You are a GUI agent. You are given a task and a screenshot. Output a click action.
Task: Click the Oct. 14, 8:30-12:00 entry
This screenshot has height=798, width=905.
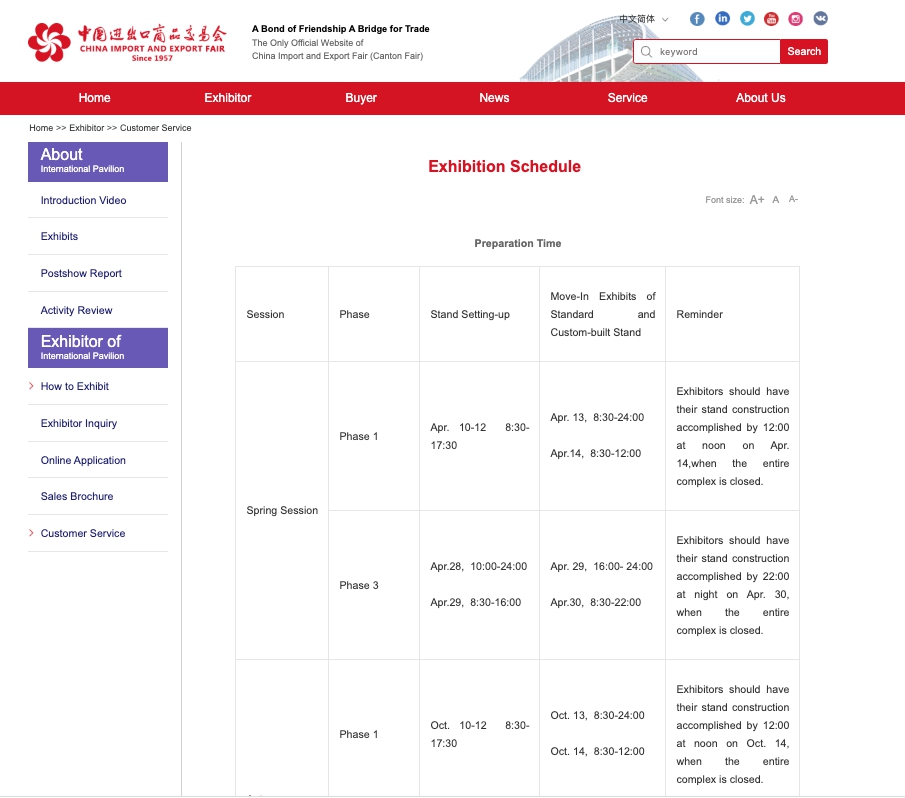[597, 751]
